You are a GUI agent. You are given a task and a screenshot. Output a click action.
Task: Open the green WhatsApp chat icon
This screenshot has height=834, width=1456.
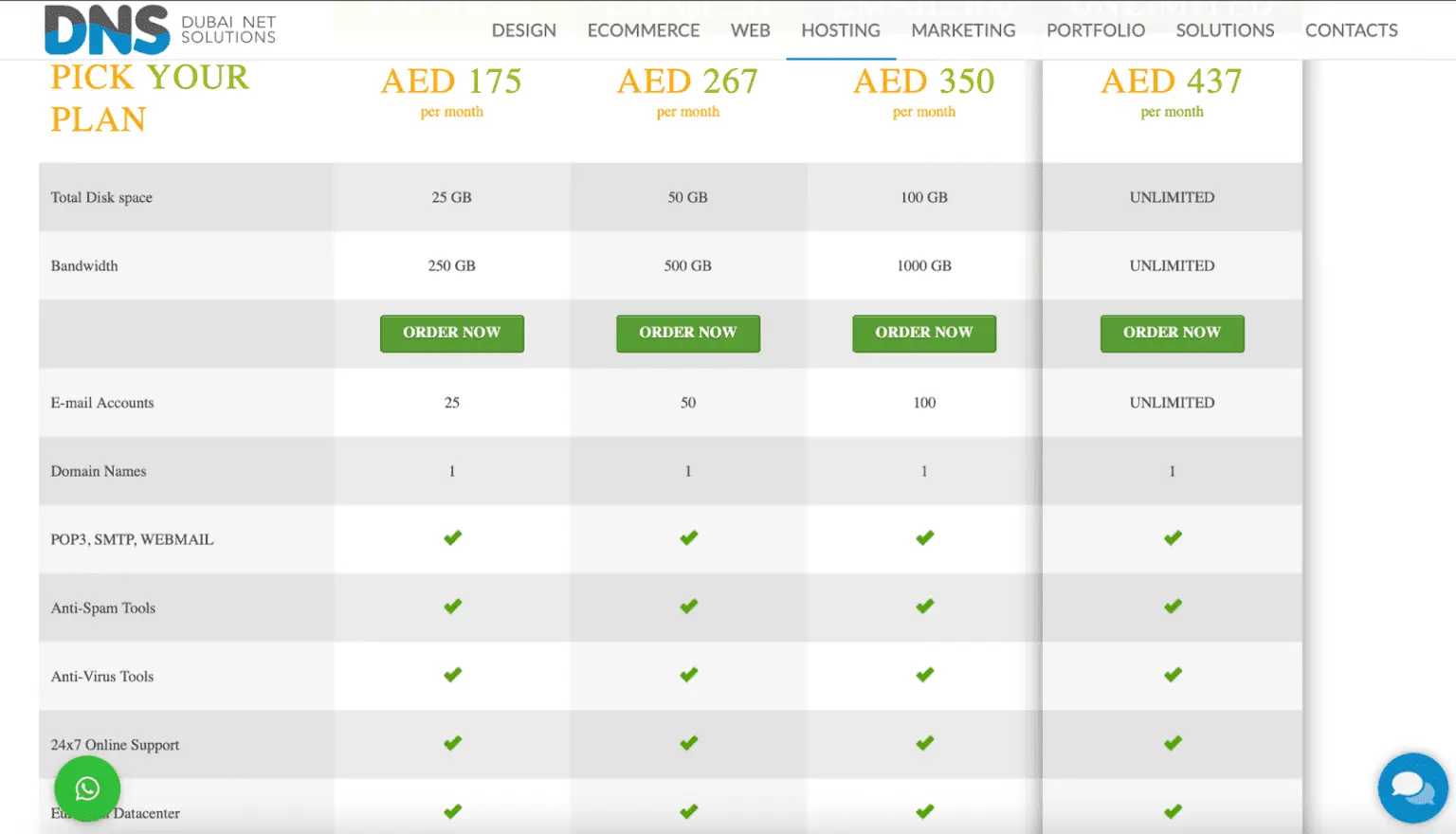87,789
